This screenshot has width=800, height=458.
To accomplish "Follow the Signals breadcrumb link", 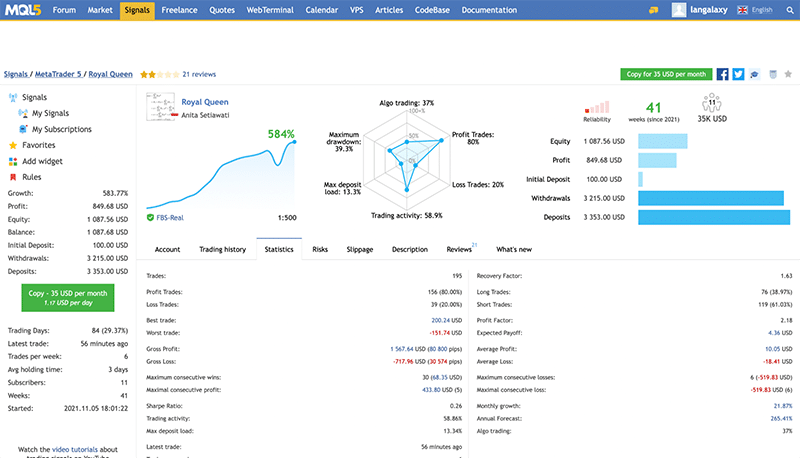I will [x=16, y=74].
